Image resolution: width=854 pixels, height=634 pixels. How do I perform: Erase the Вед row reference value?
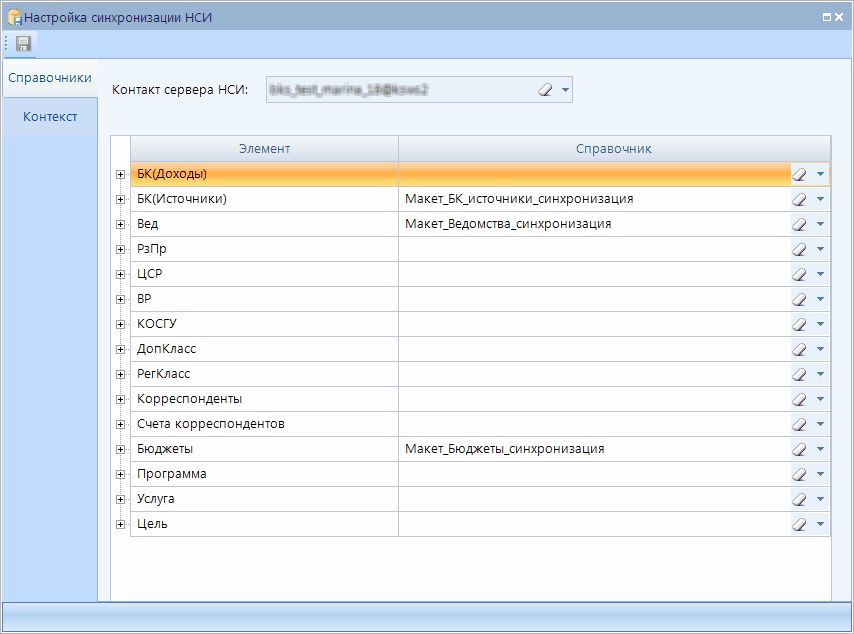pyautogui.click(x=800, y=224)
